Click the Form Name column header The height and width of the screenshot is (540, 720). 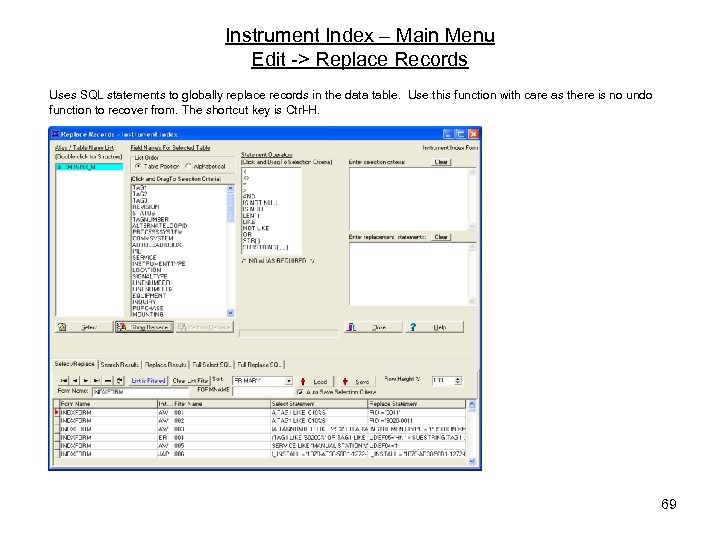108,404
